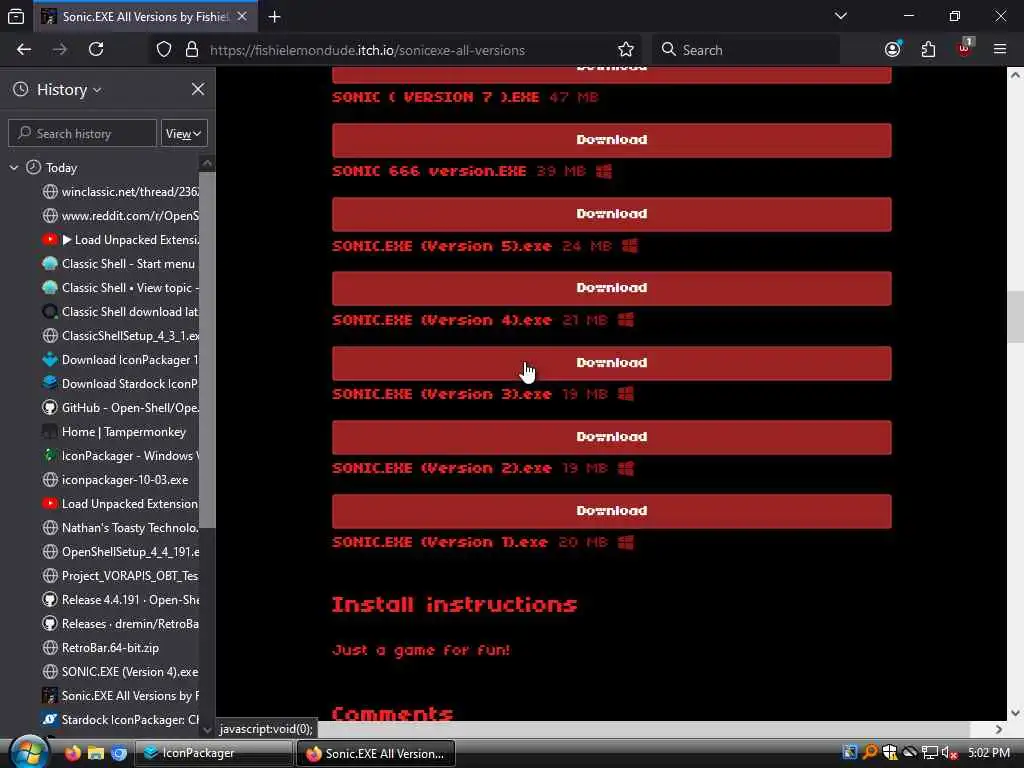Collapse the Today history group

(14, 168)
